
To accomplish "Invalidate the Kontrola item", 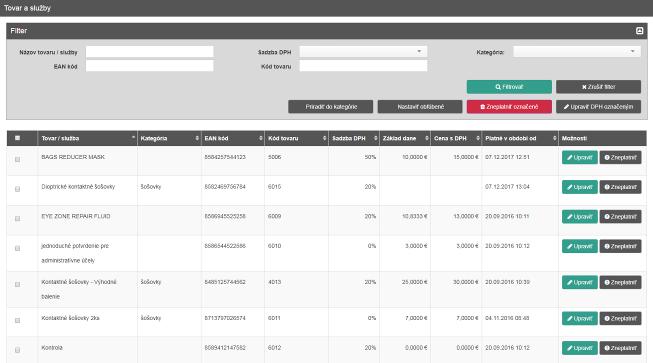I will click(621, 348).
